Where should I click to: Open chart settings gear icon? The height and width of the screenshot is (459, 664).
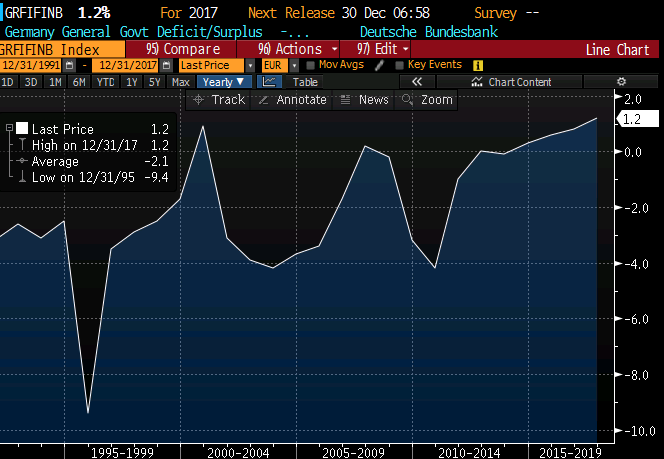click(621, 82)
